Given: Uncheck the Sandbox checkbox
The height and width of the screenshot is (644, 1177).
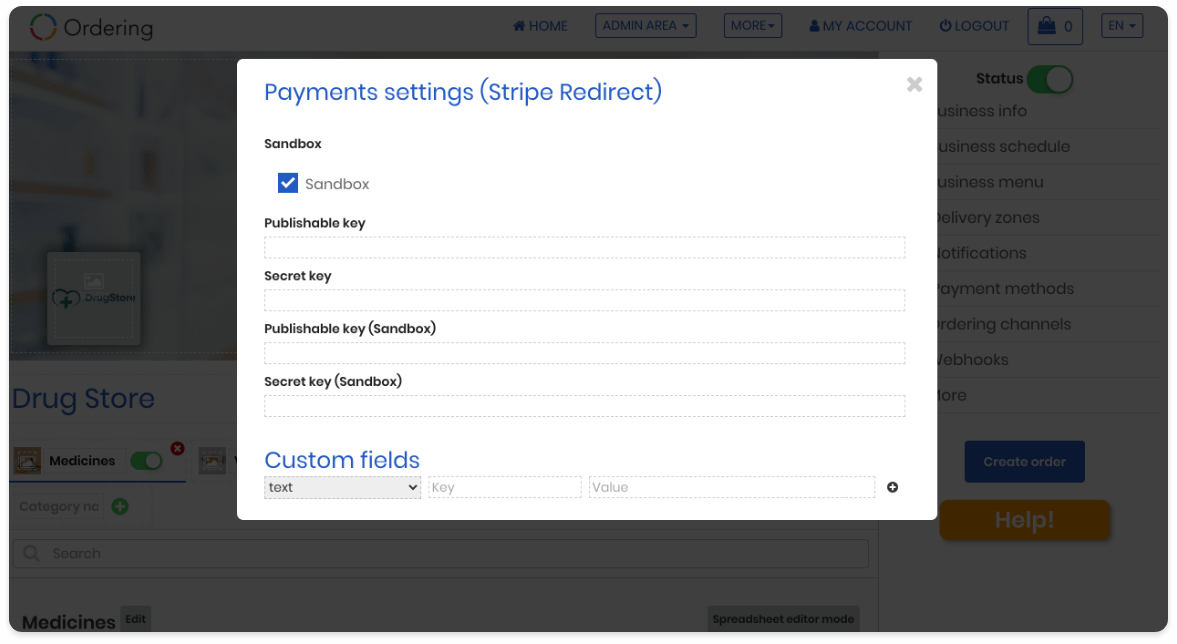Looking at the screenshot, I should click(287, 183).
